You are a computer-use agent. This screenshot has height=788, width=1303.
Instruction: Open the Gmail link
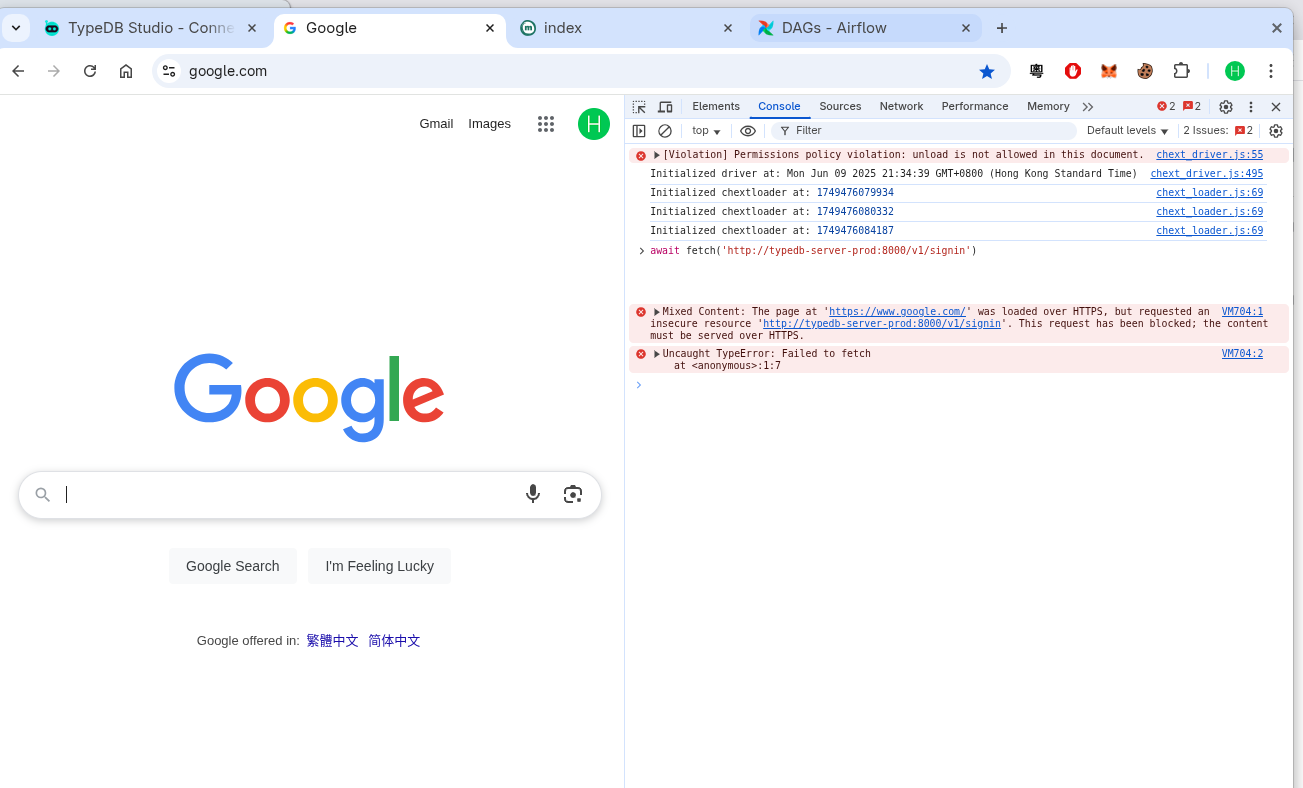tap(436, 124)
